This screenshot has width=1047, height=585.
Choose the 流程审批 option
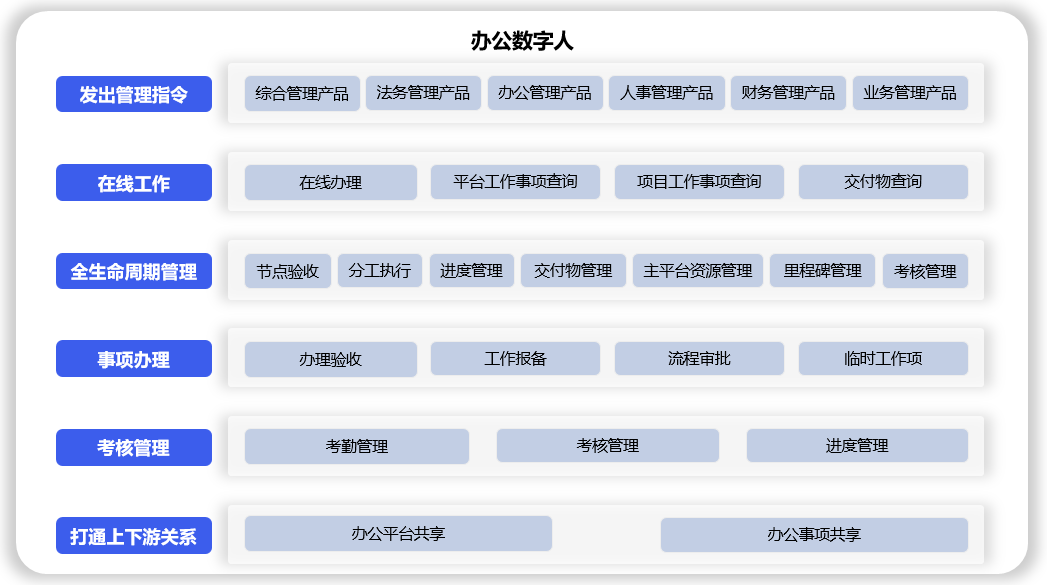tap(699, 358)
